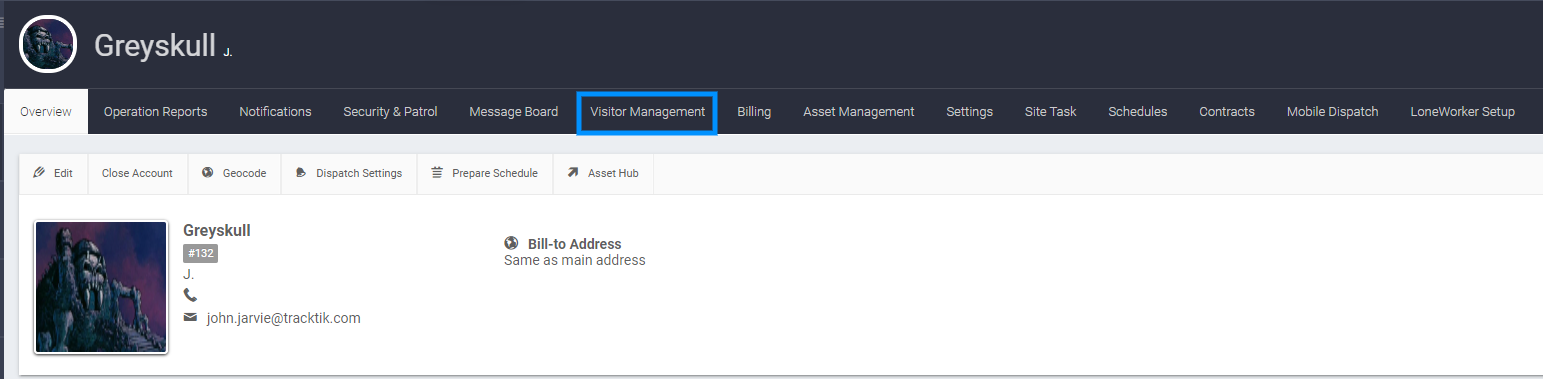Screen dimensions: 1543x379
Task: Switch to Asset Management tab
Action: pyautogui.click(x=858, y=112)
